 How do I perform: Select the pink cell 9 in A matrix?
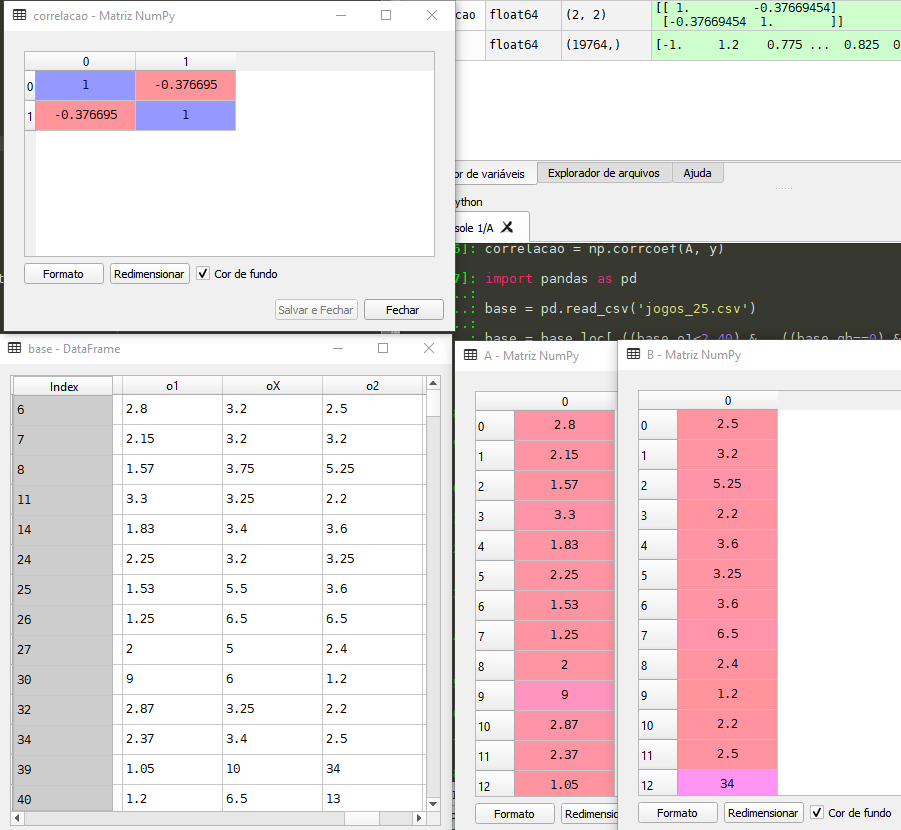[564, 694]
